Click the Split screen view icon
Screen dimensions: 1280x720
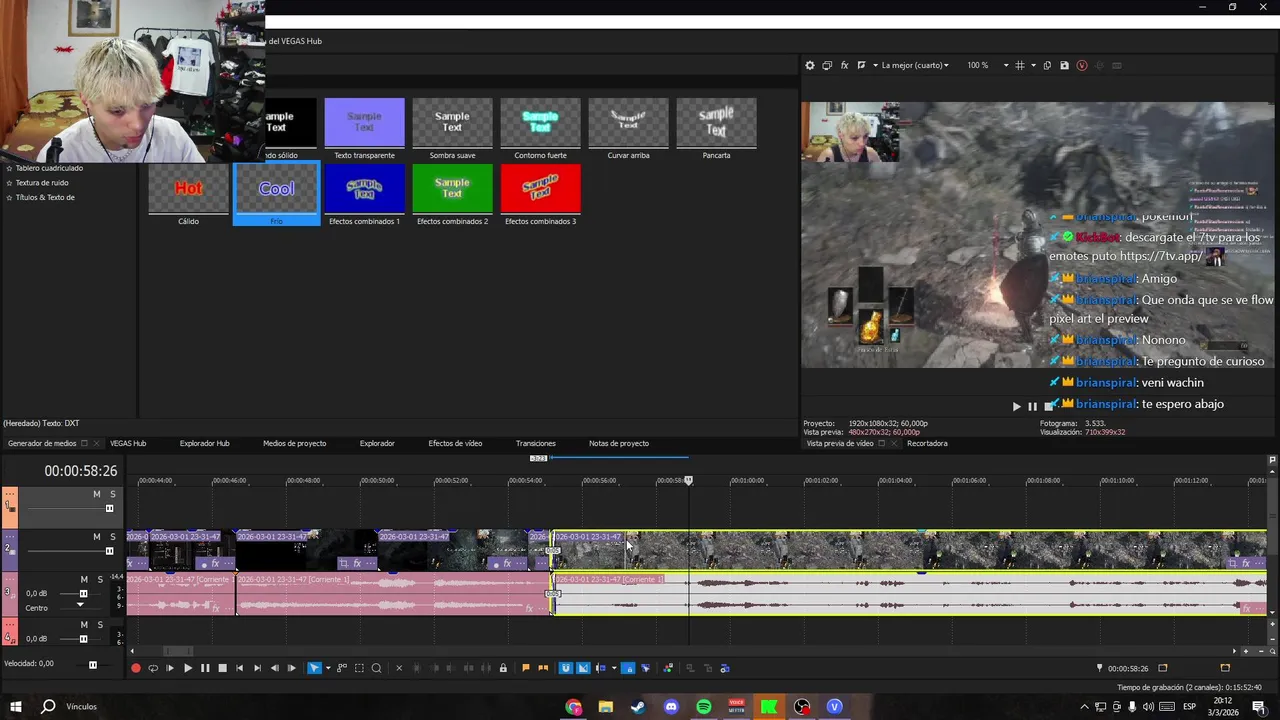861,65
